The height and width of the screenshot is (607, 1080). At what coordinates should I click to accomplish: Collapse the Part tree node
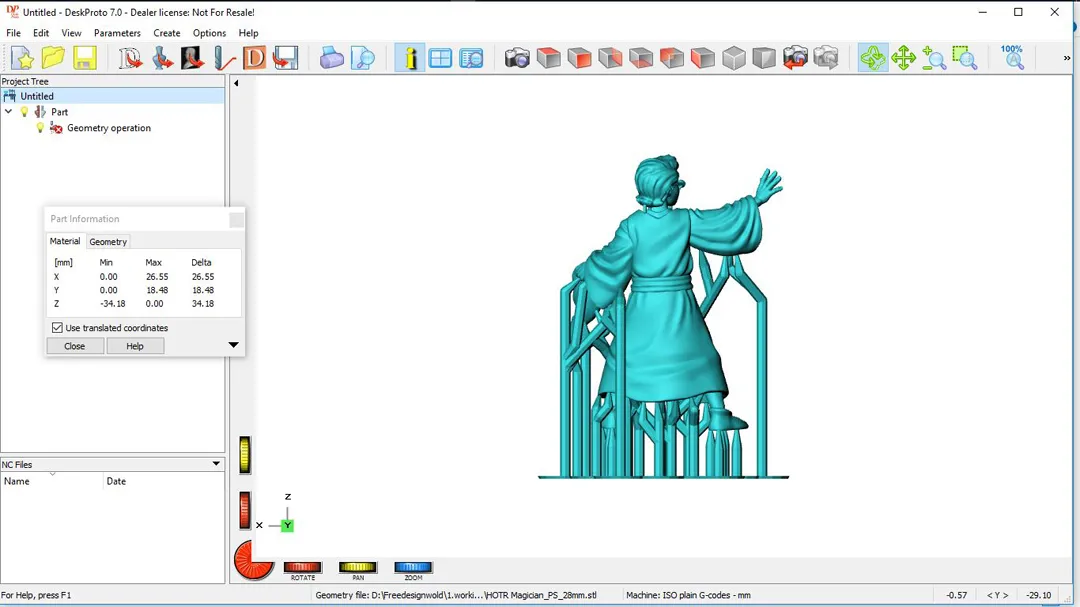9,112
